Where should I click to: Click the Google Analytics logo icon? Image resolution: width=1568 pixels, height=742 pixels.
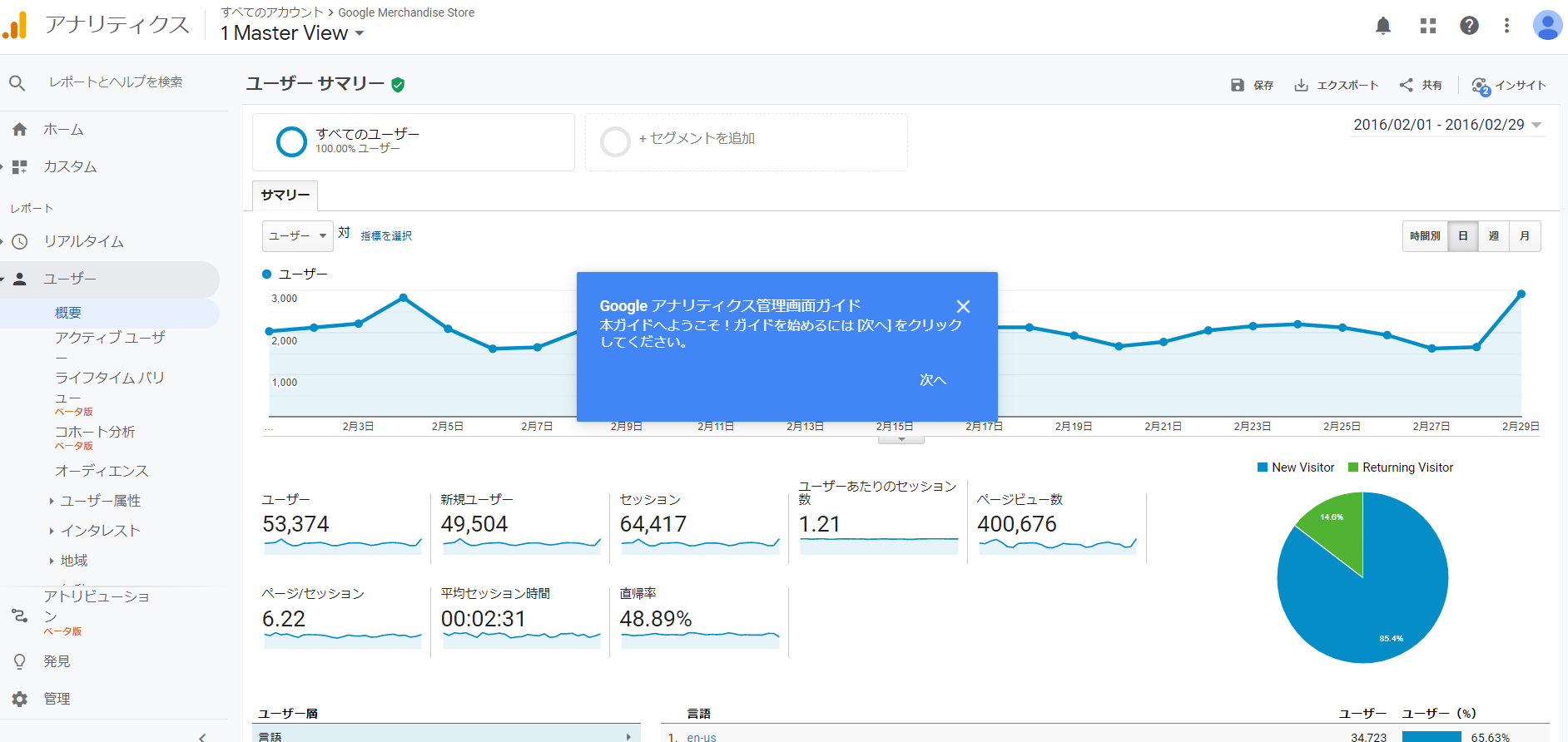(x=15, y=25)
